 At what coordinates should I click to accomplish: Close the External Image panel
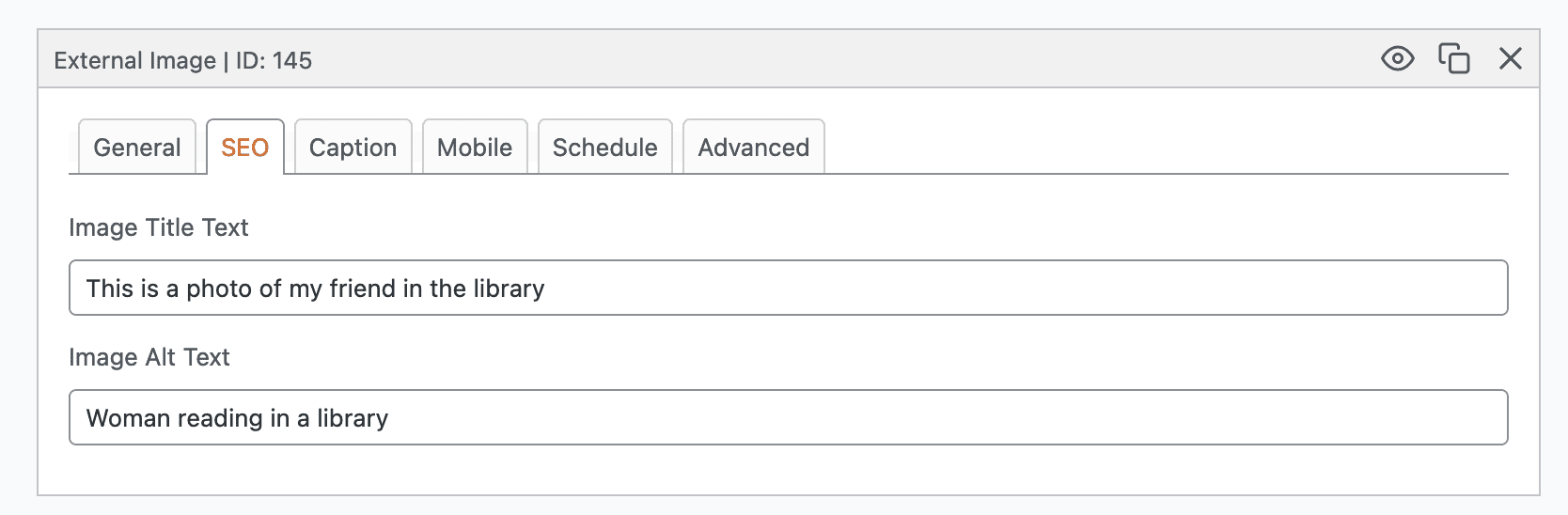[1510, 59]
